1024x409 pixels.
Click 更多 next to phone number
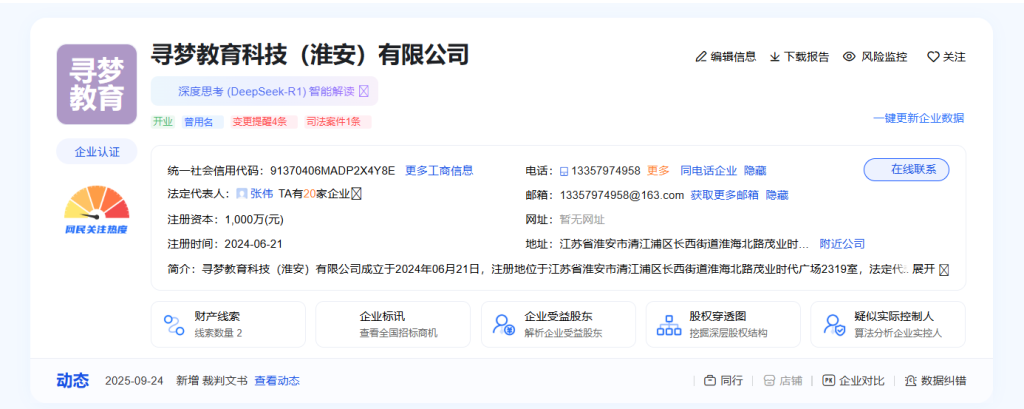(x=658, y=171)
